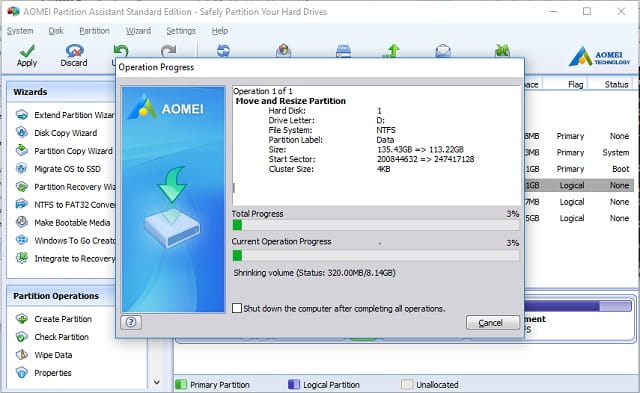Open the Partition menu

94,31
